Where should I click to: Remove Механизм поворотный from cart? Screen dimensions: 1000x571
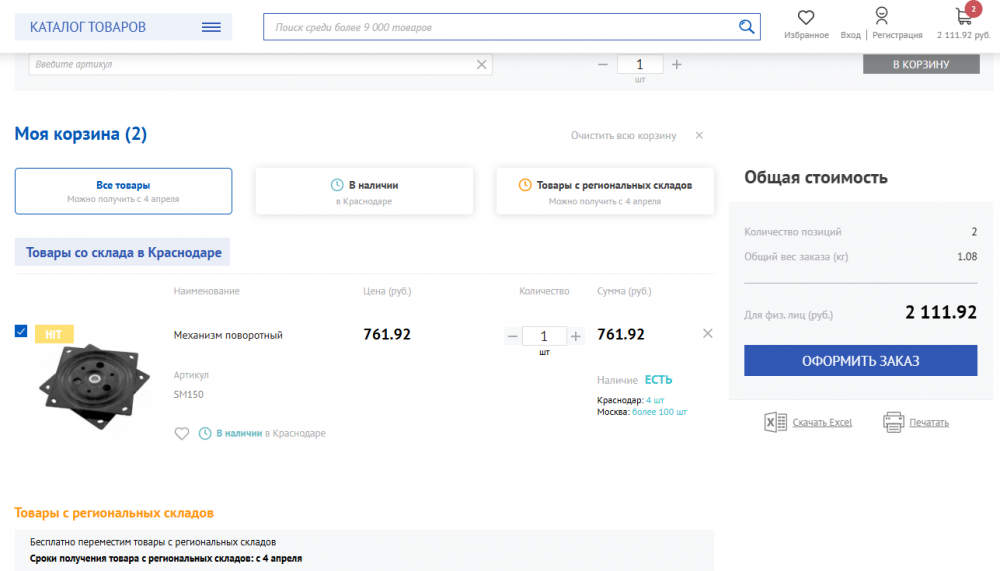[707, 334]
